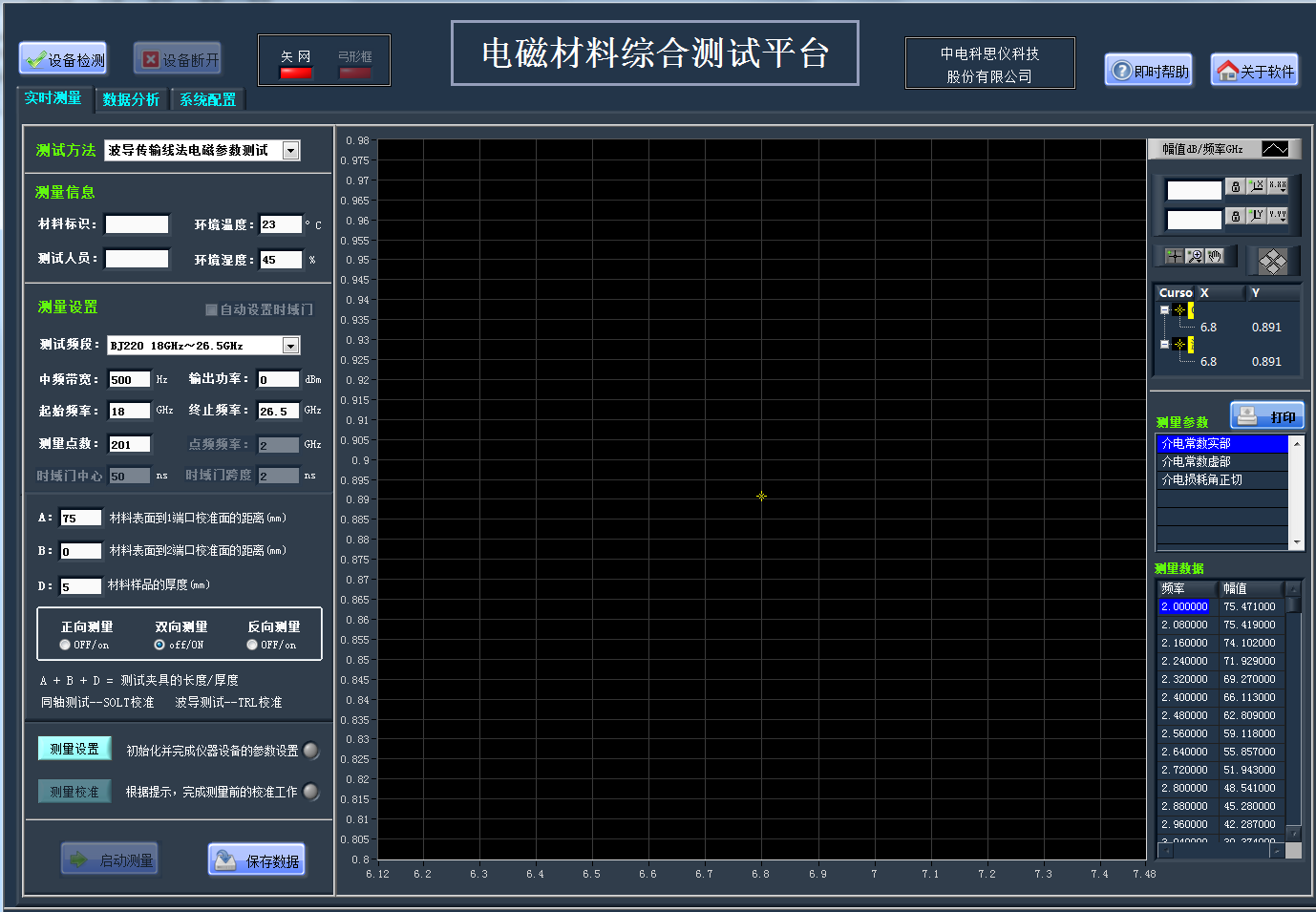The image size is (1316, 912).
Task: Open 即时帮助 instant help
Action: [1149, 71]
